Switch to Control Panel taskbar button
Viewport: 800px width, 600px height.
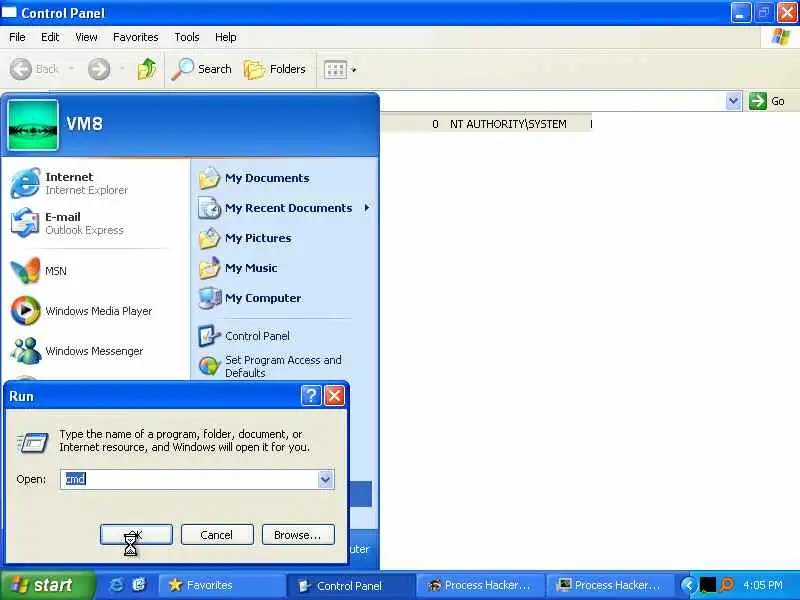pyautogui.click(x=351, y=585)
